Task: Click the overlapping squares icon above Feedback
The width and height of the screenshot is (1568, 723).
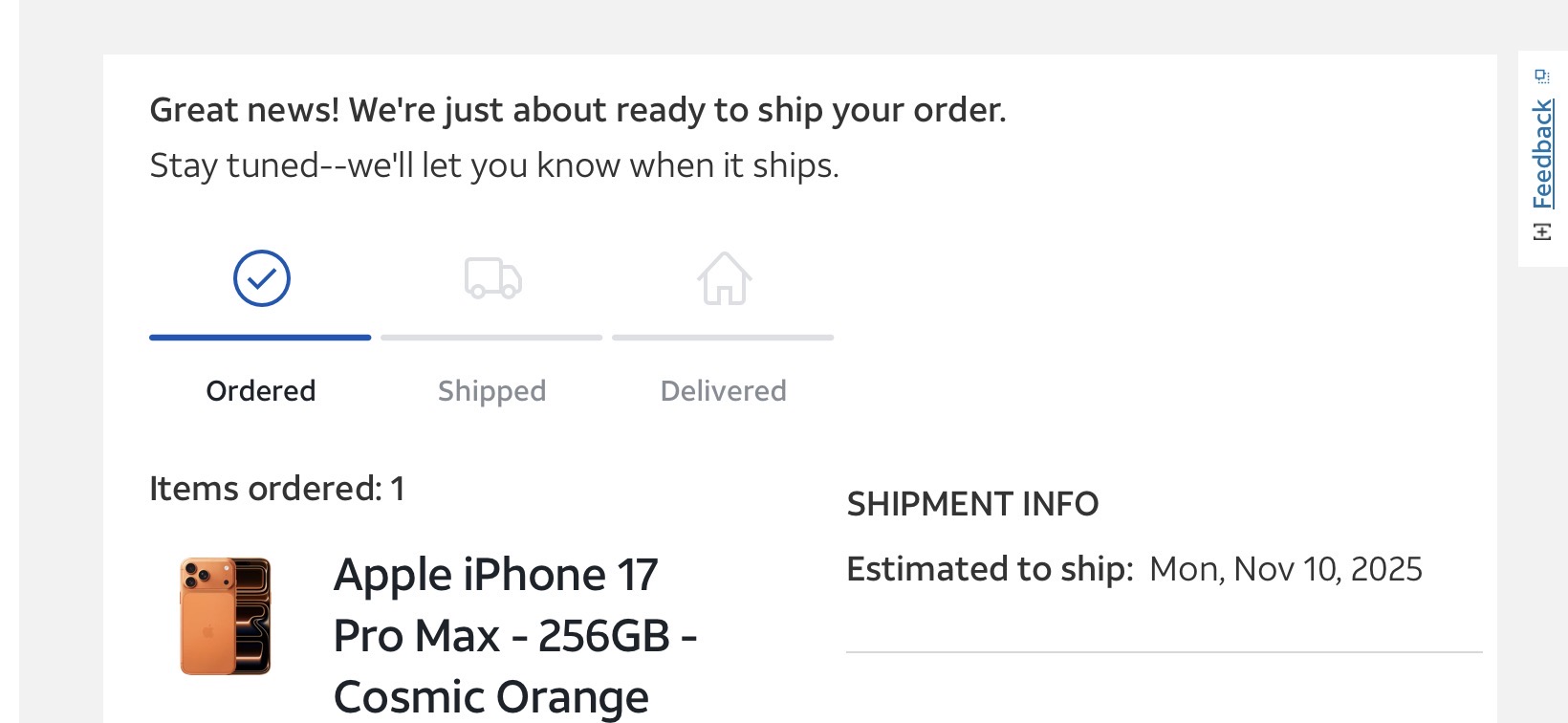Action: click(x=1542, y=77)
